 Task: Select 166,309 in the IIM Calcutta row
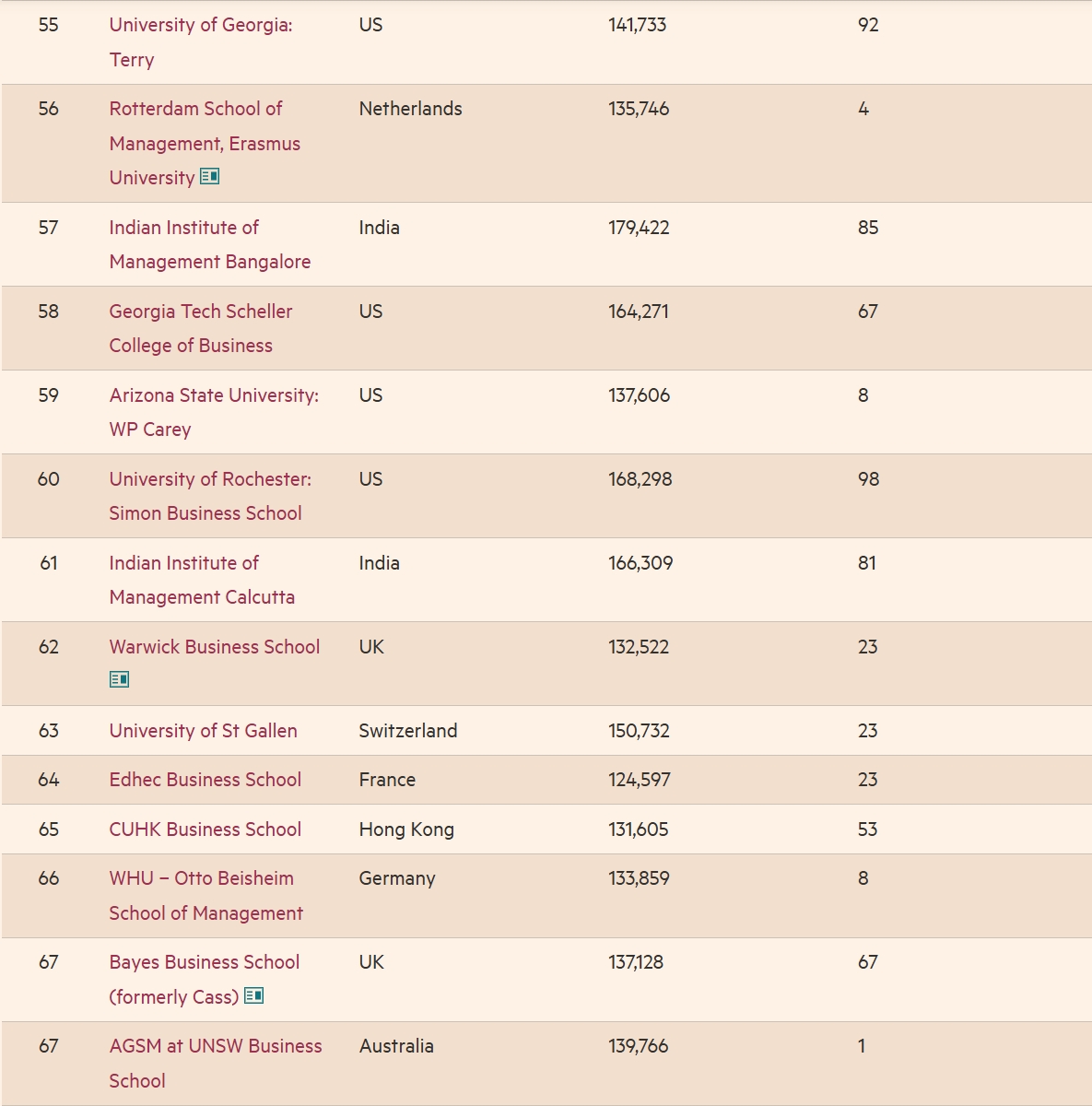(640, 563)
